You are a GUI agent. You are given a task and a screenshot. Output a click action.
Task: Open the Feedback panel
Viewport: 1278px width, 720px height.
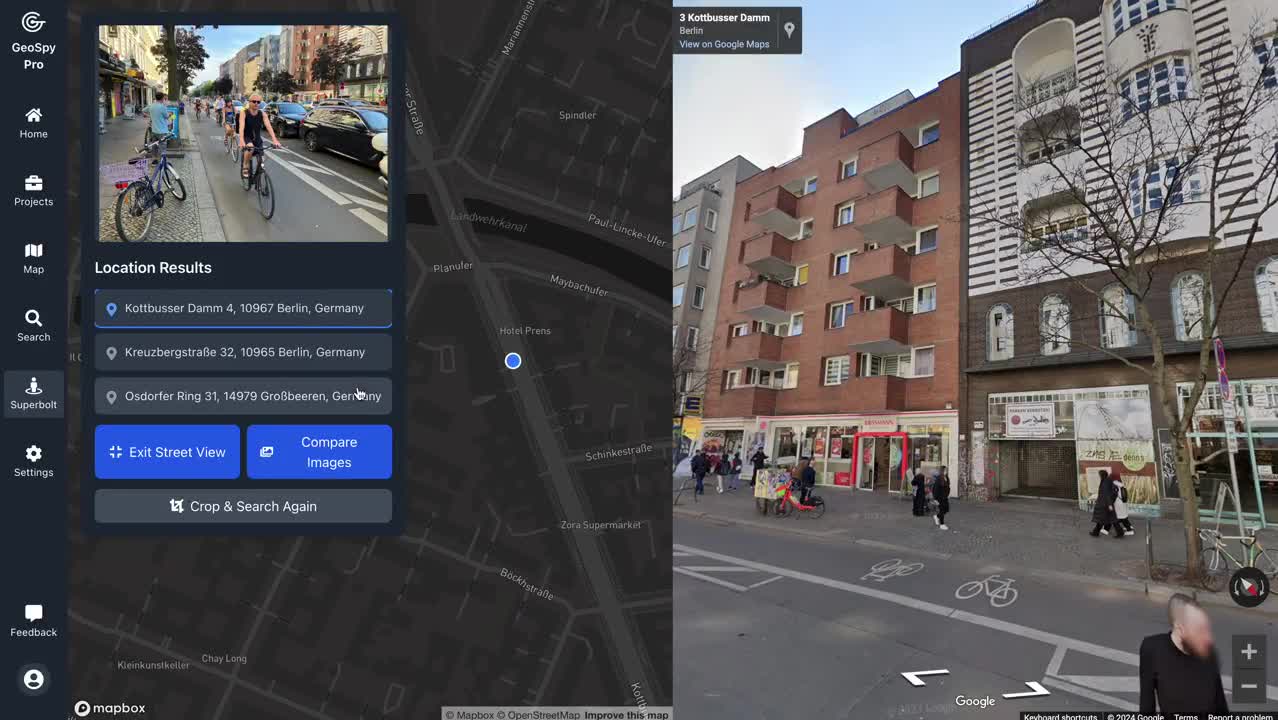pos(33,620)
